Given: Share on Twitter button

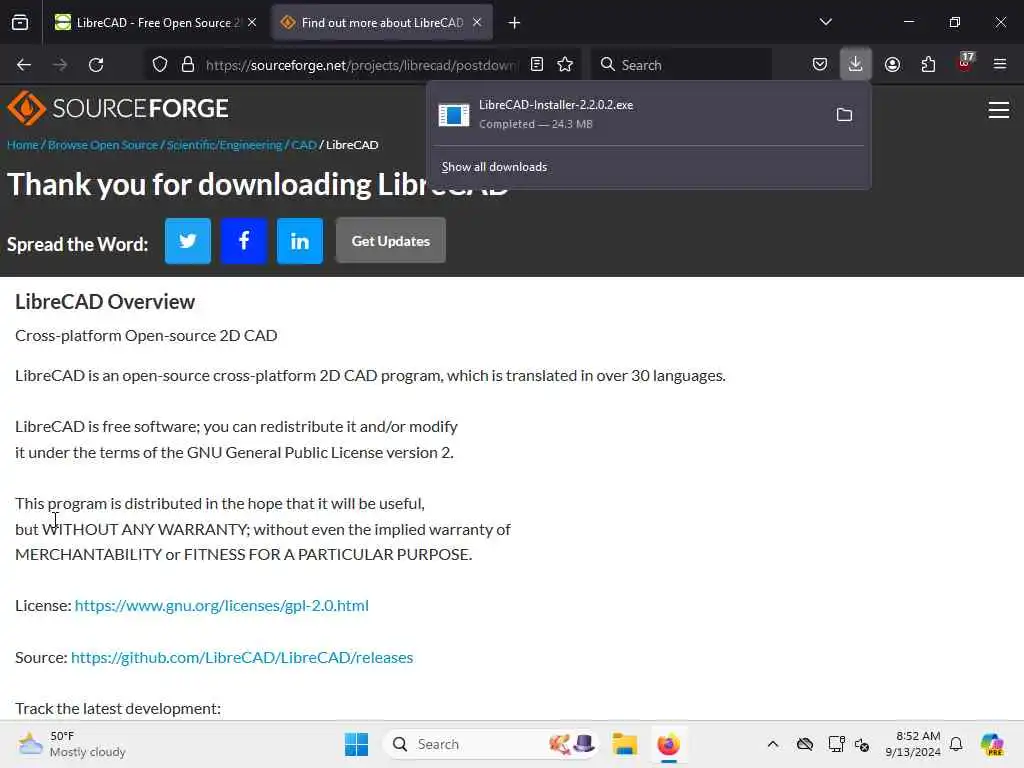Looking at the screenshot, I should coord(188,241).
